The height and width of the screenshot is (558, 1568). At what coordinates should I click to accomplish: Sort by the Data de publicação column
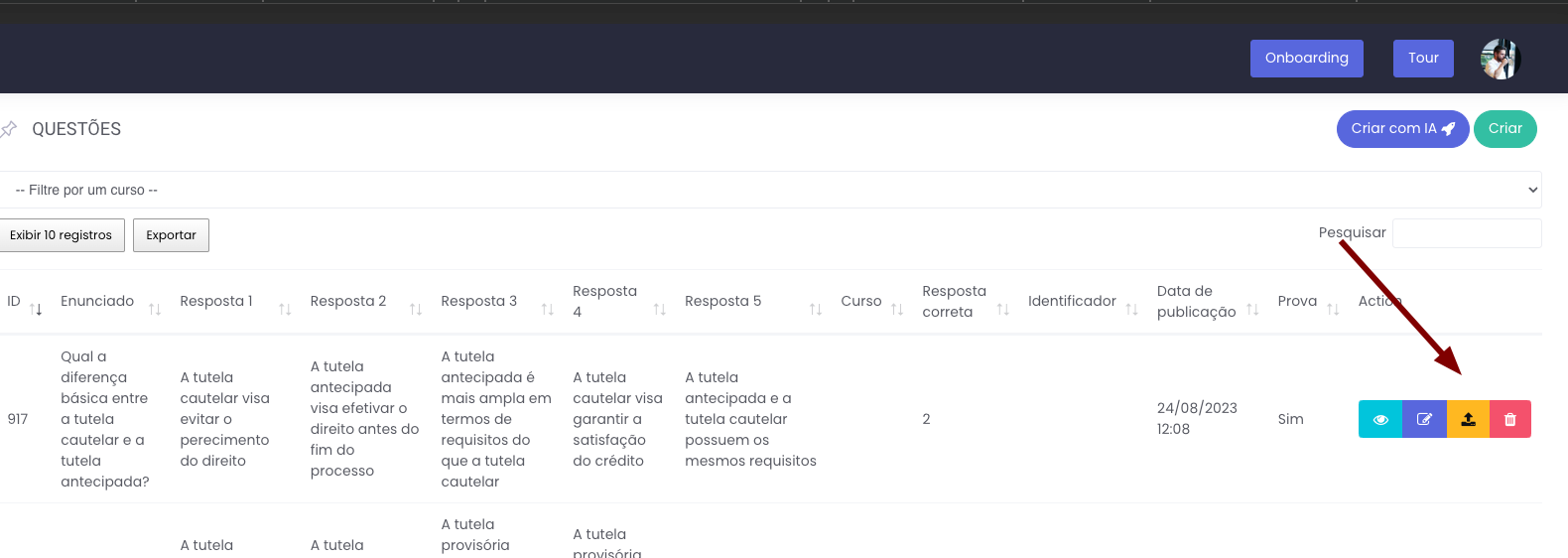point(1196,302)
